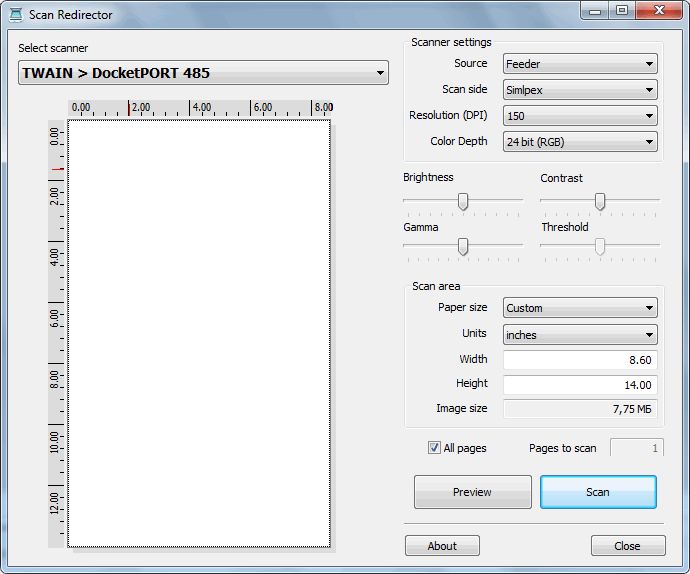Screen dimensions: 690x574
Task: Click the Pages to scan field
Action: click(636, 448)
